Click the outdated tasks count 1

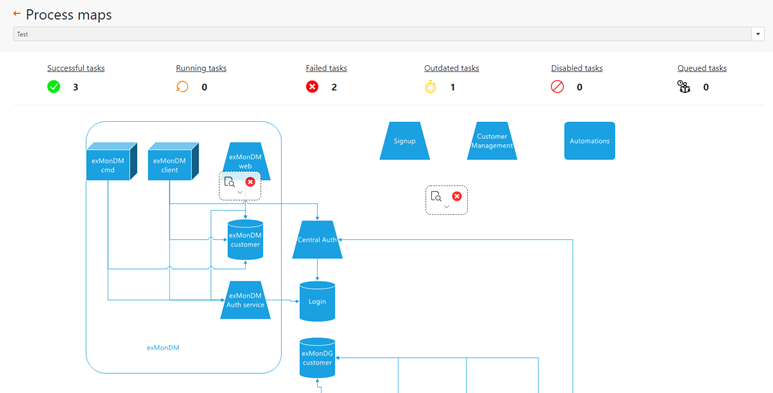coord(453,87)
